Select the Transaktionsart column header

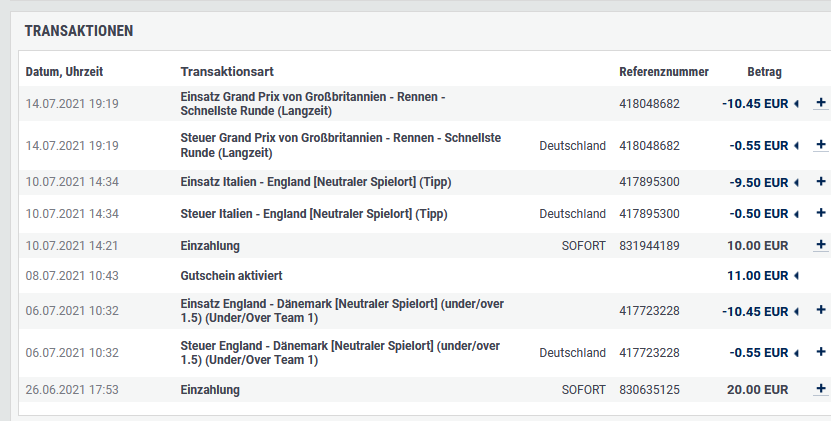tap(227, 72)
